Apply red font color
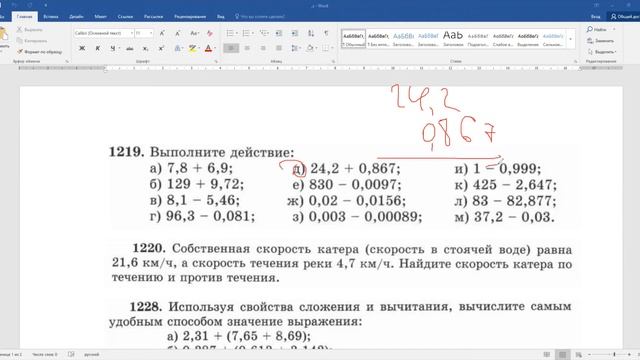Screen dimensions: 640x360 (208, 48)
